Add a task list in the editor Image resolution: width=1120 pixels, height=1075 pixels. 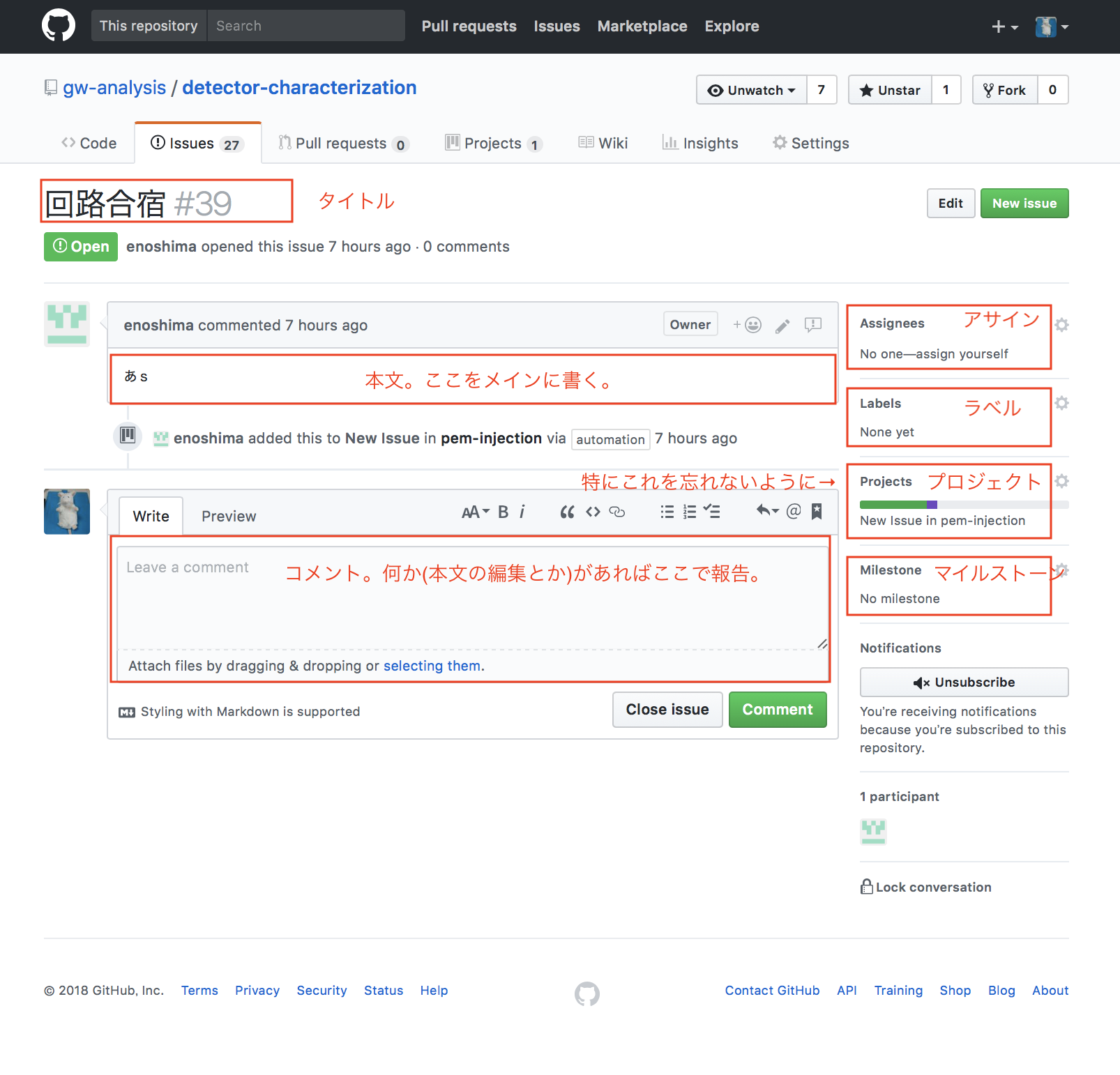tap(712, 512)
